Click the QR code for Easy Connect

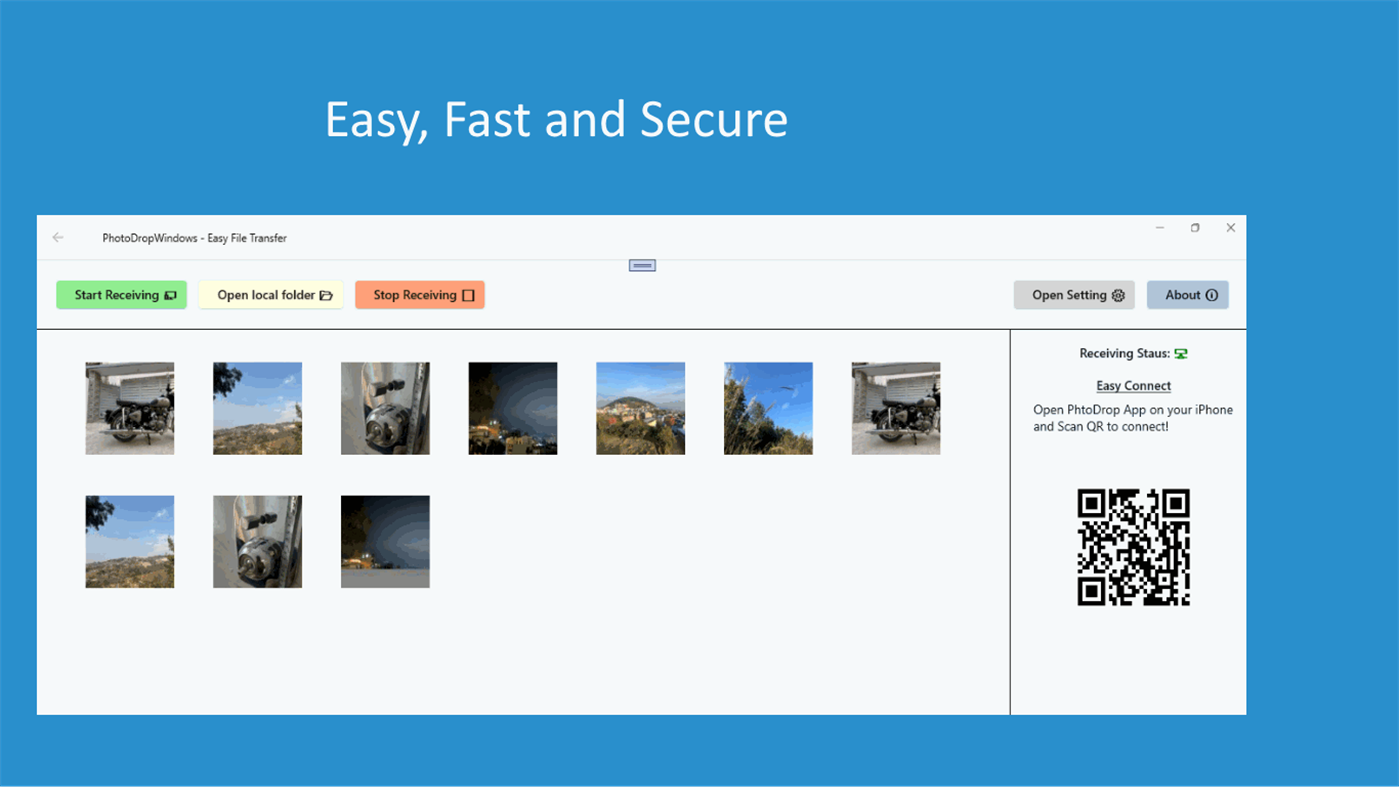point(1133,547)
